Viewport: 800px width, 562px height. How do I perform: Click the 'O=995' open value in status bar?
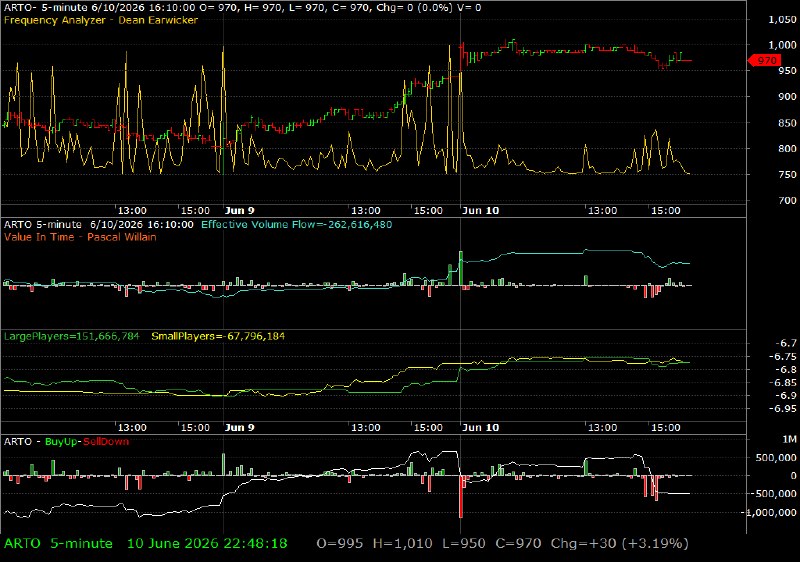pos(340,544)
